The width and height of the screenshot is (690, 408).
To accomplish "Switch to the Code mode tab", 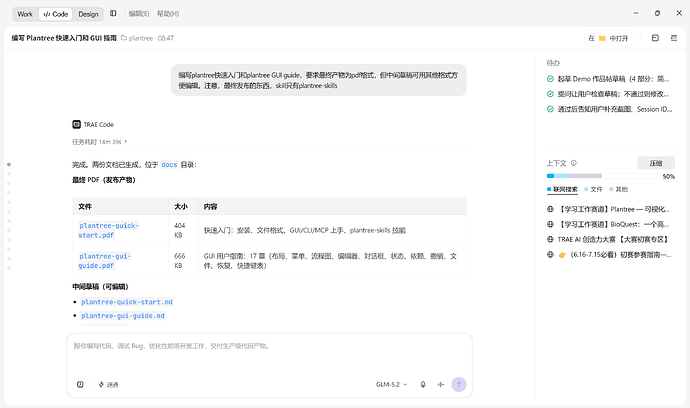I will tap(56, 14).
